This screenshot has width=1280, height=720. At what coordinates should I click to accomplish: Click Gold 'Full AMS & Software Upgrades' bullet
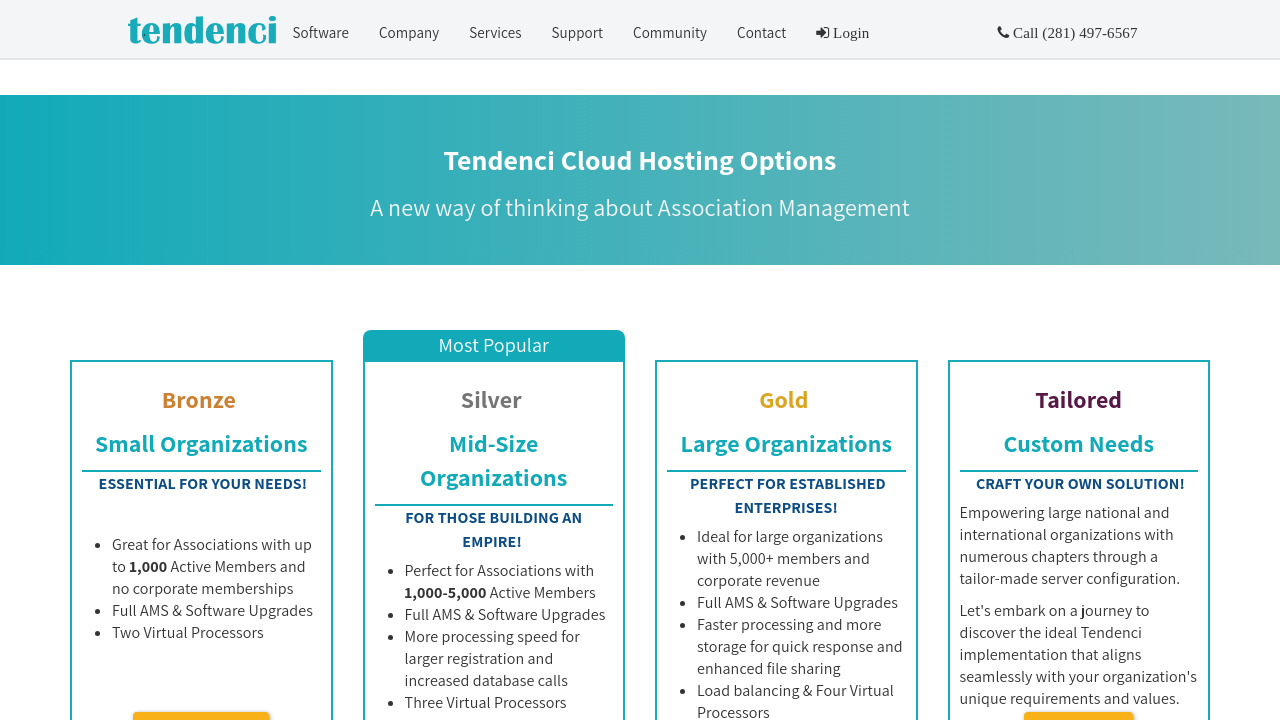tap(797, 603)
